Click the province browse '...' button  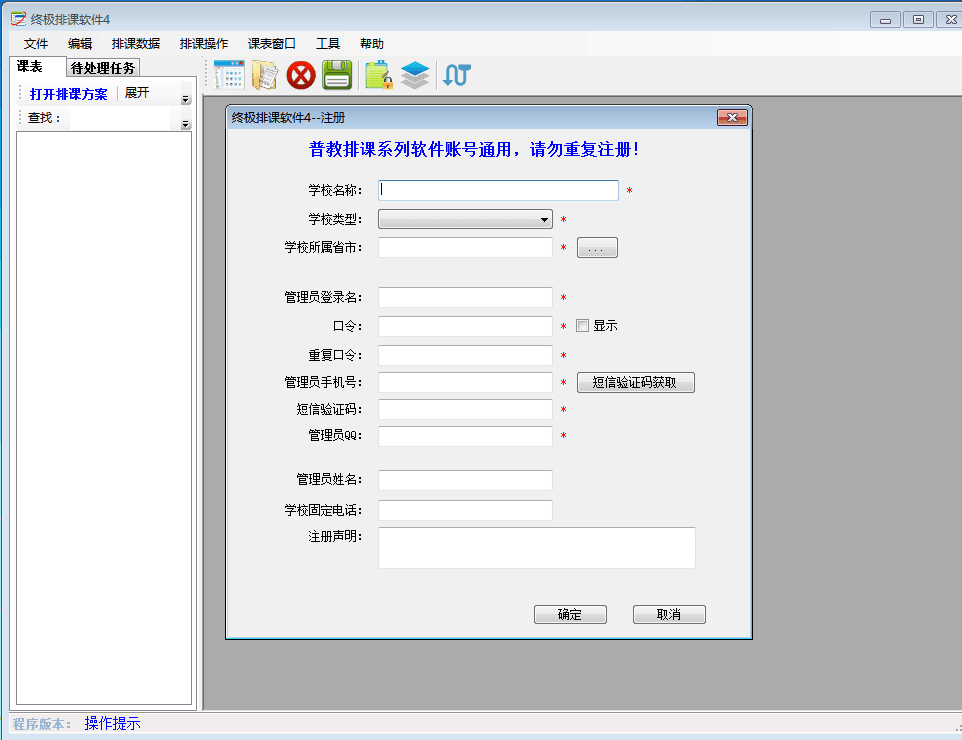[x=597, y=248]
